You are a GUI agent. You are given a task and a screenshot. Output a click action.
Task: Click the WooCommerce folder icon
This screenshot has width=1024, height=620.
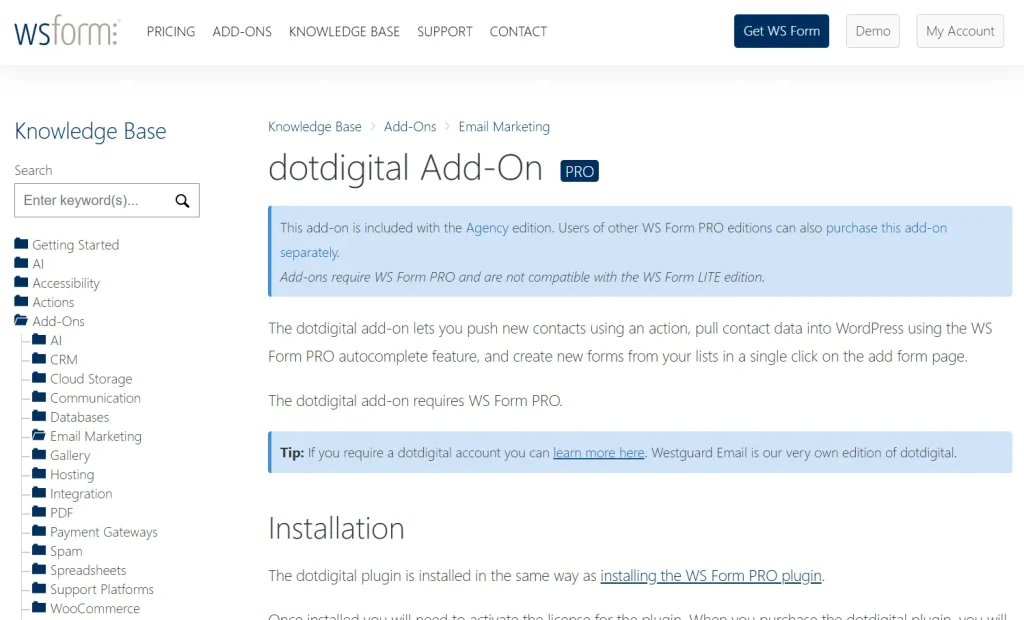click(39, 607)
